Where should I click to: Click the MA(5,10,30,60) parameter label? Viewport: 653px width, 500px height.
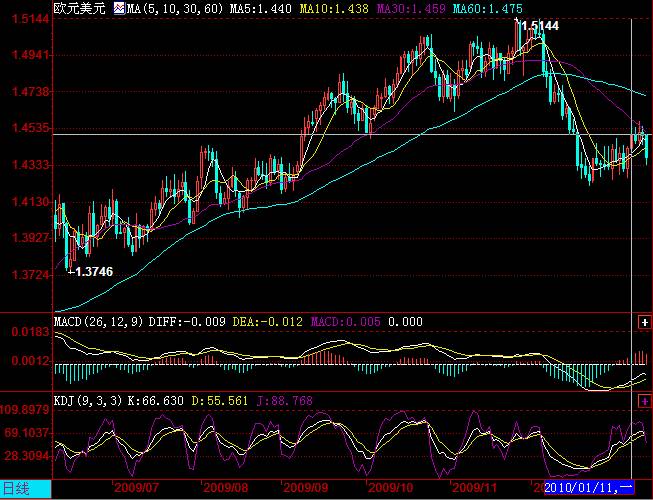pos(175,8)
